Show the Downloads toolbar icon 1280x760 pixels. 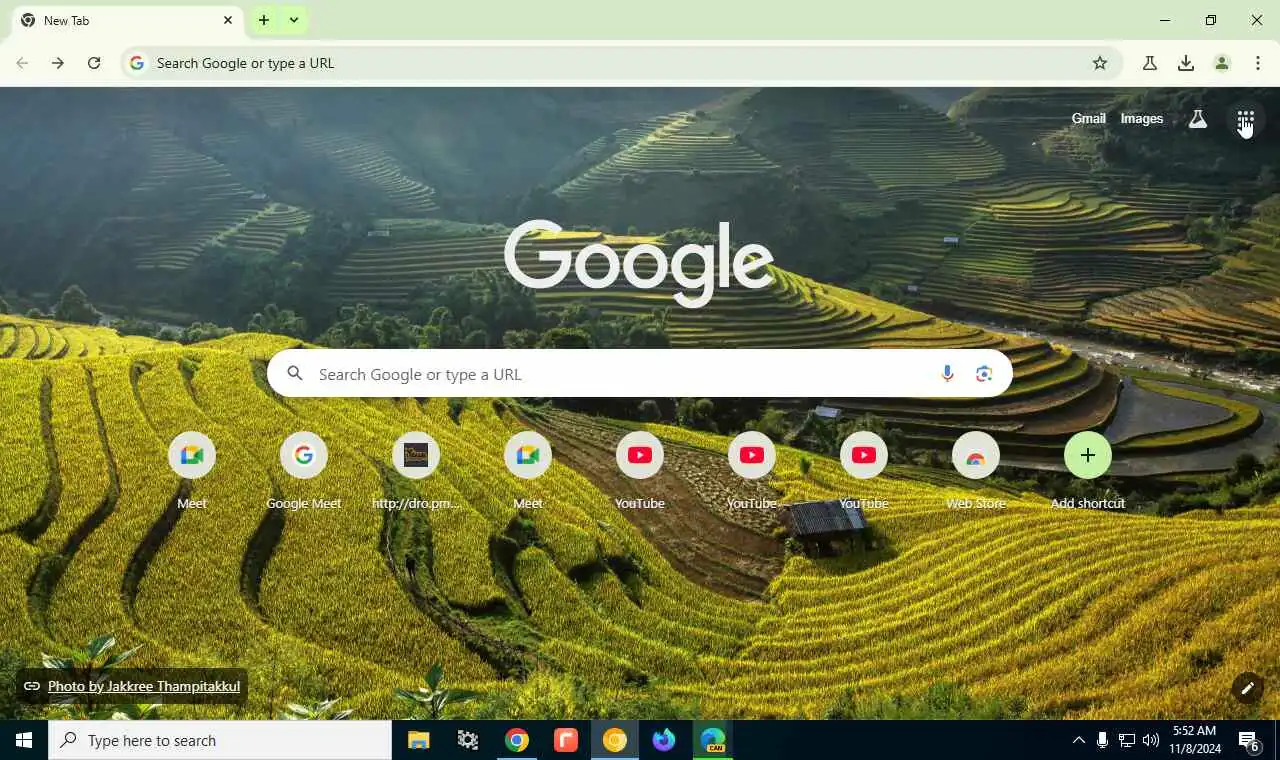[x=1186, y=63]
